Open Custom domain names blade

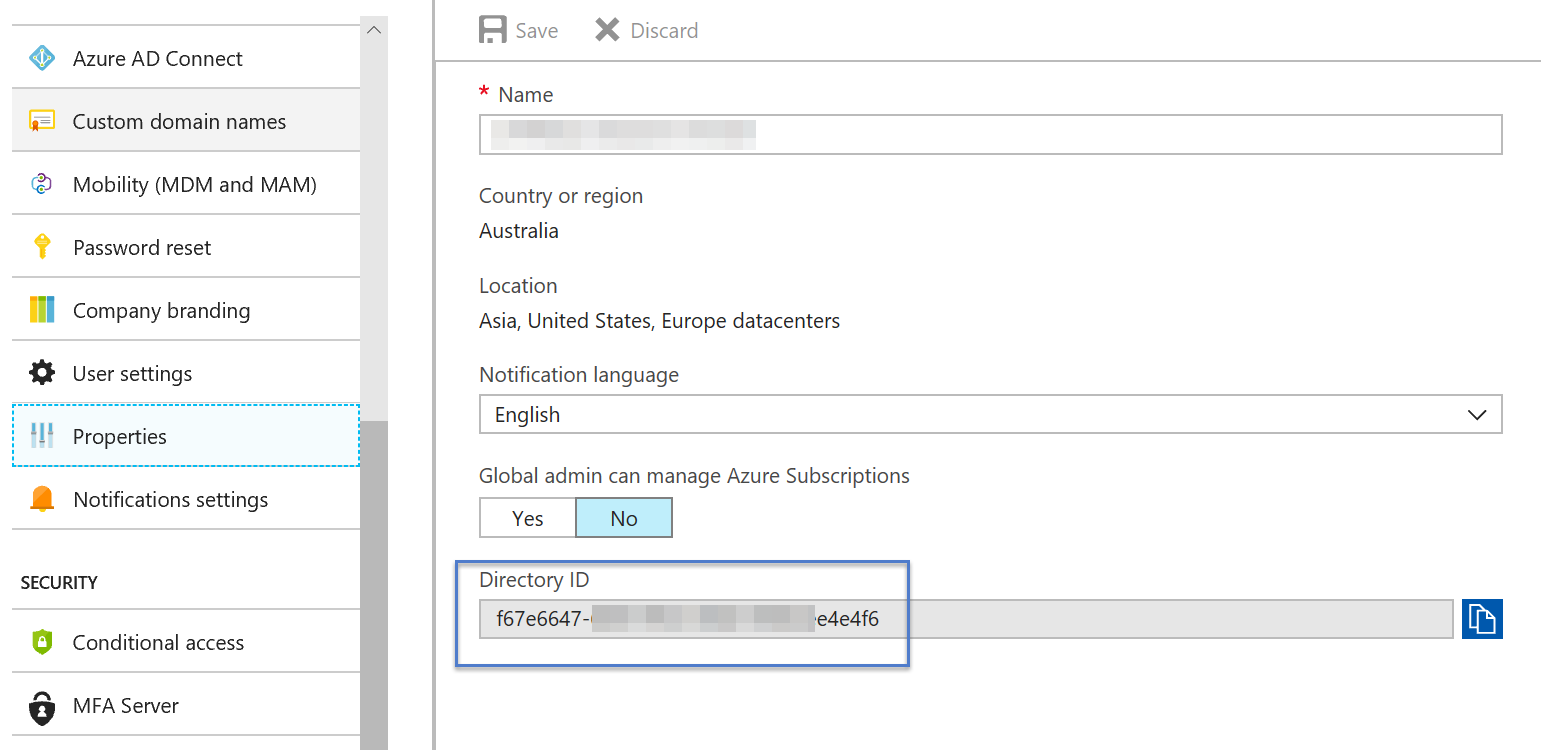click(x=186, y=121)
